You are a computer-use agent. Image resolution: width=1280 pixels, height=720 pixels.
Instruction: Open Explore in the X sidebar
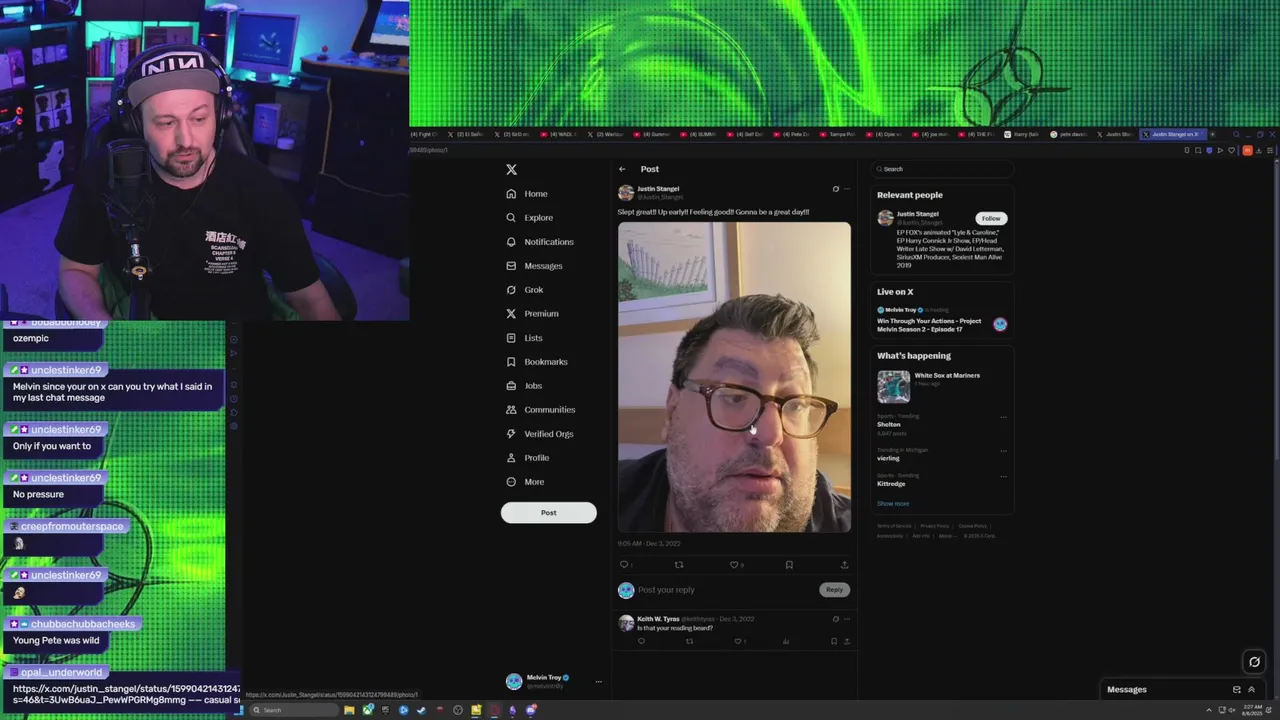(x=529, y=218)
